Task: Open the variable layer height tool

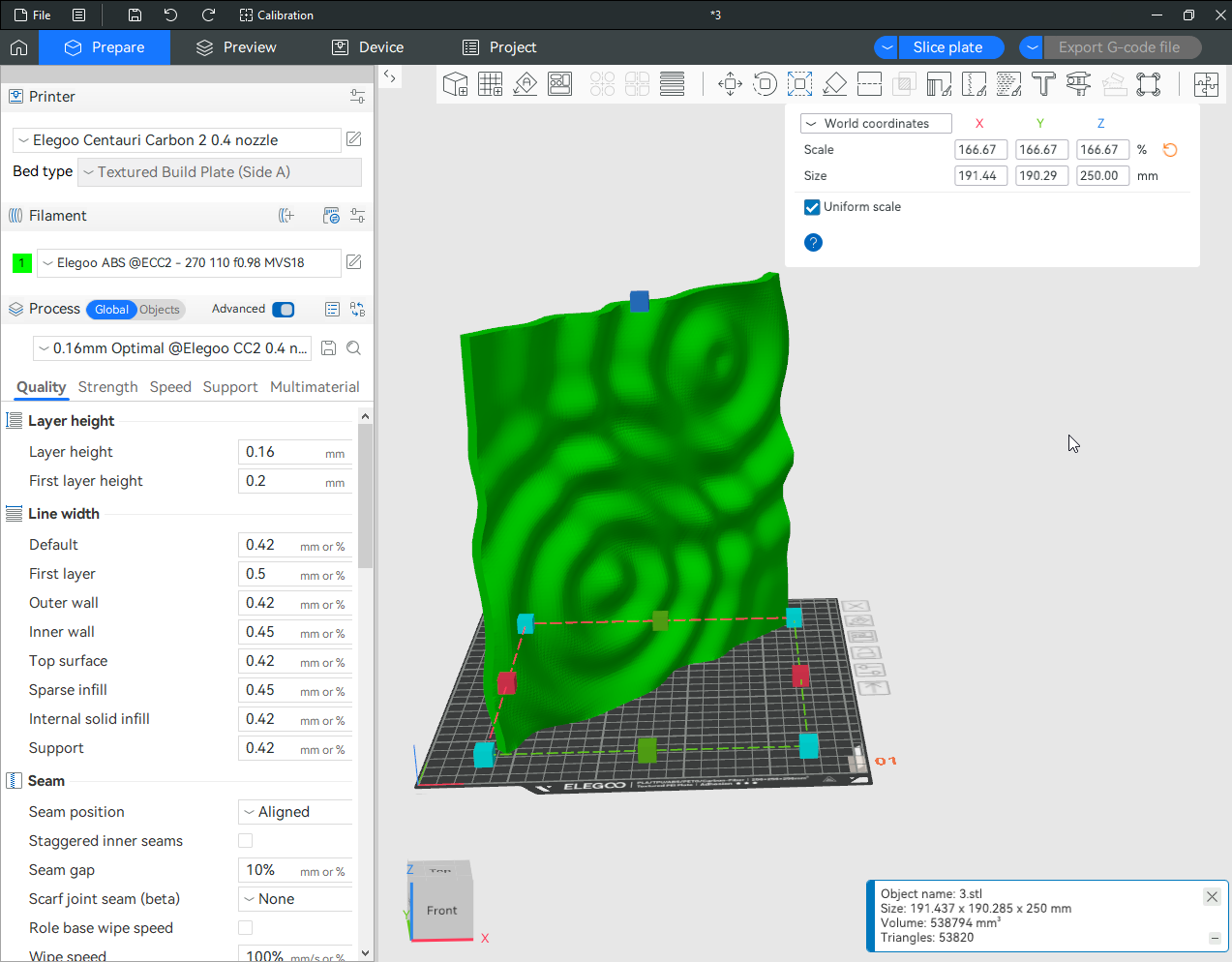Action: pyautogui.click(x=673, y=84)
